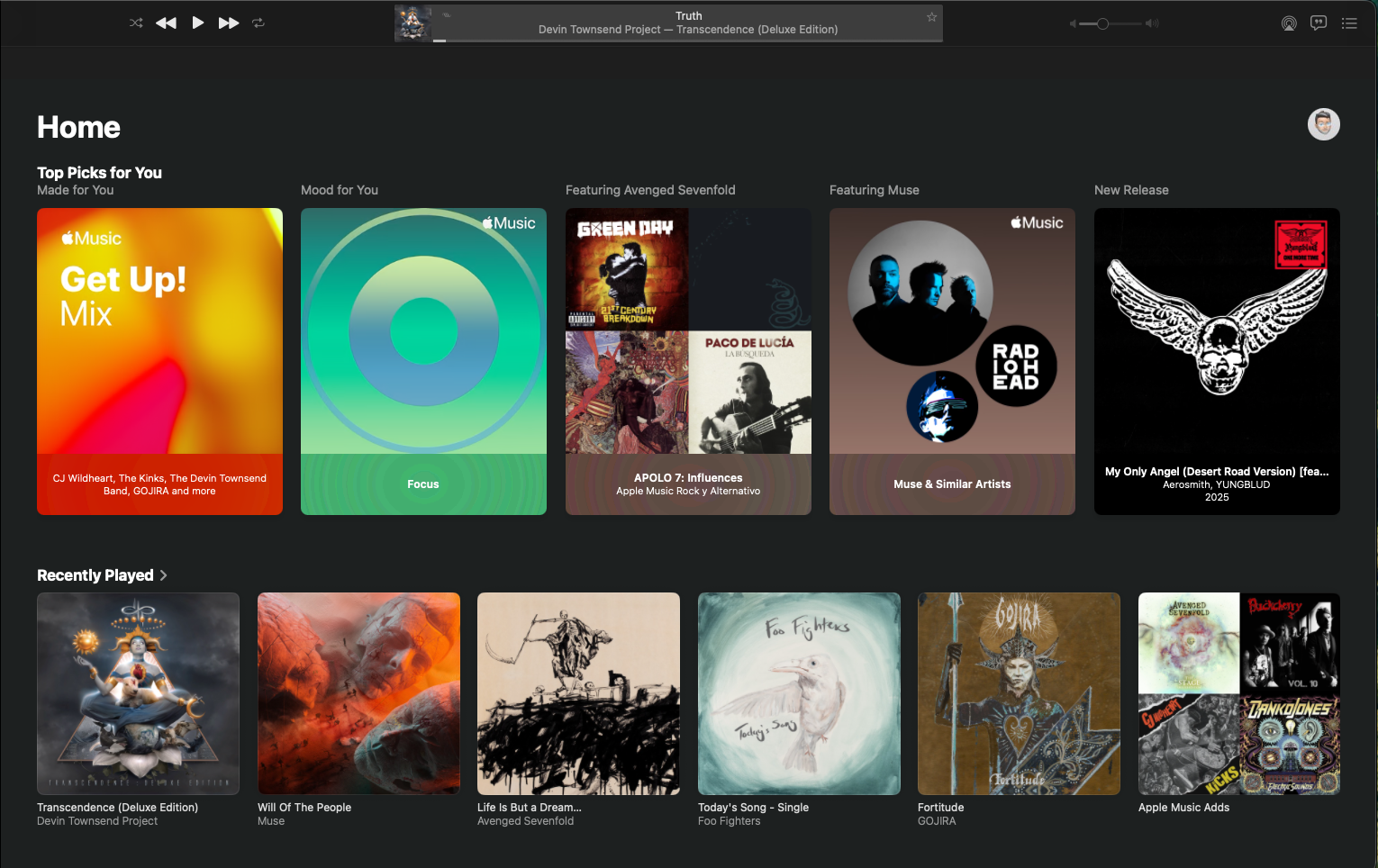Adjust the volume slider
The image size is (1378, 868).
[1111, 23]
